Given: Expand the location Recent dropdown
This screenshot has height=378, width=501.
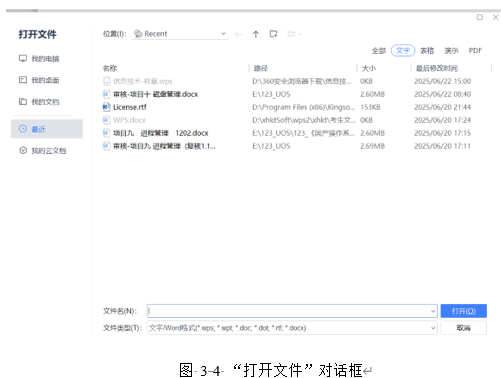Looking at the screenshot, I should [223, 34].
